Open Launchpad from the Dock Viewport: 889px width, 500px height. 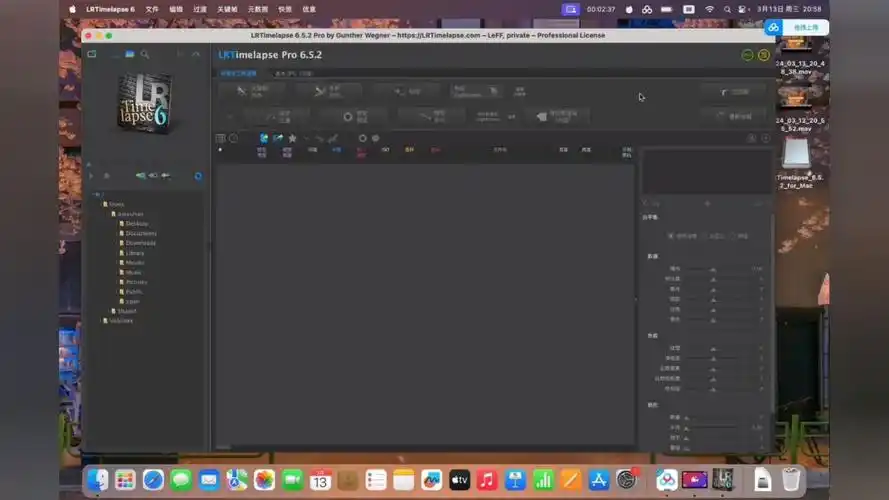tap(125, 480)
